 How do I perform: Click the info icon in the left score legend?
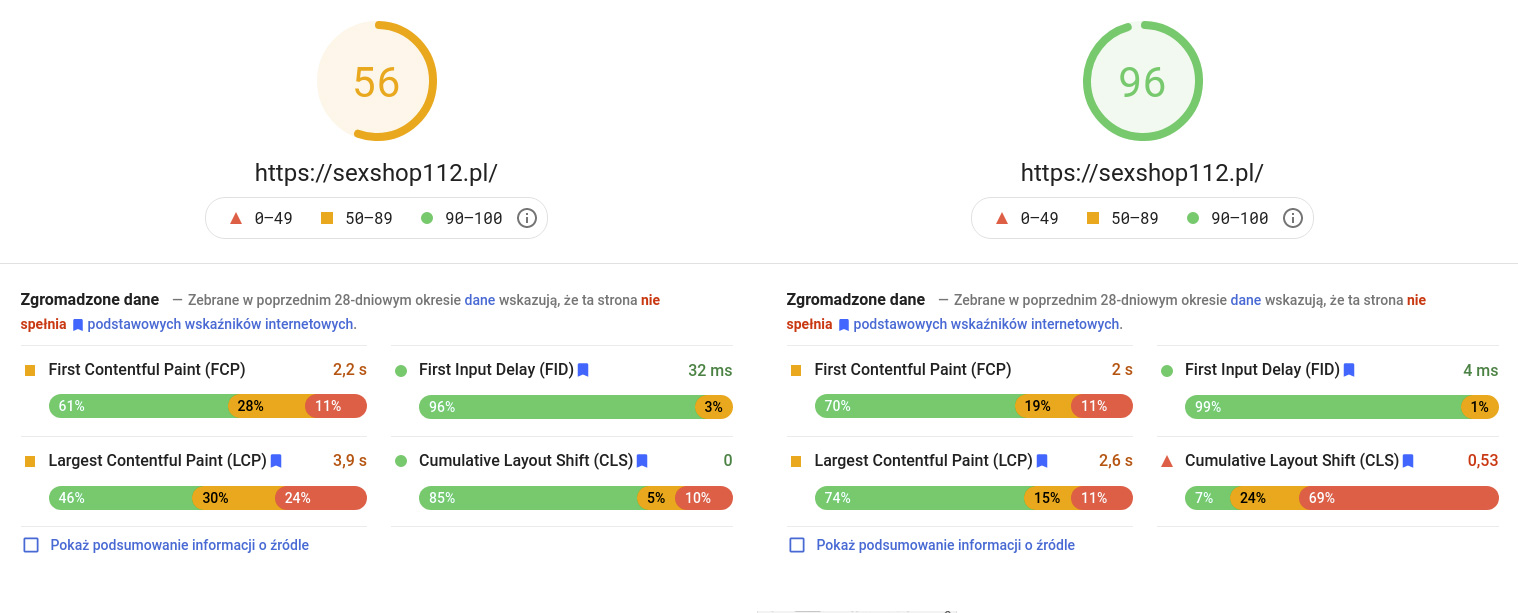(x=527, y=217)
